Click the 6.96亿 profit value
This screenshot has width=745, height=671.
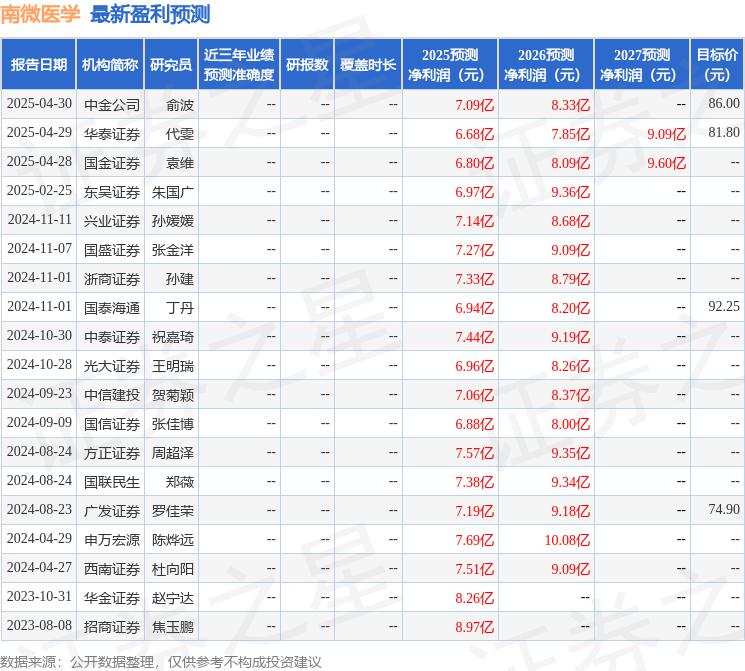point(474,366)
